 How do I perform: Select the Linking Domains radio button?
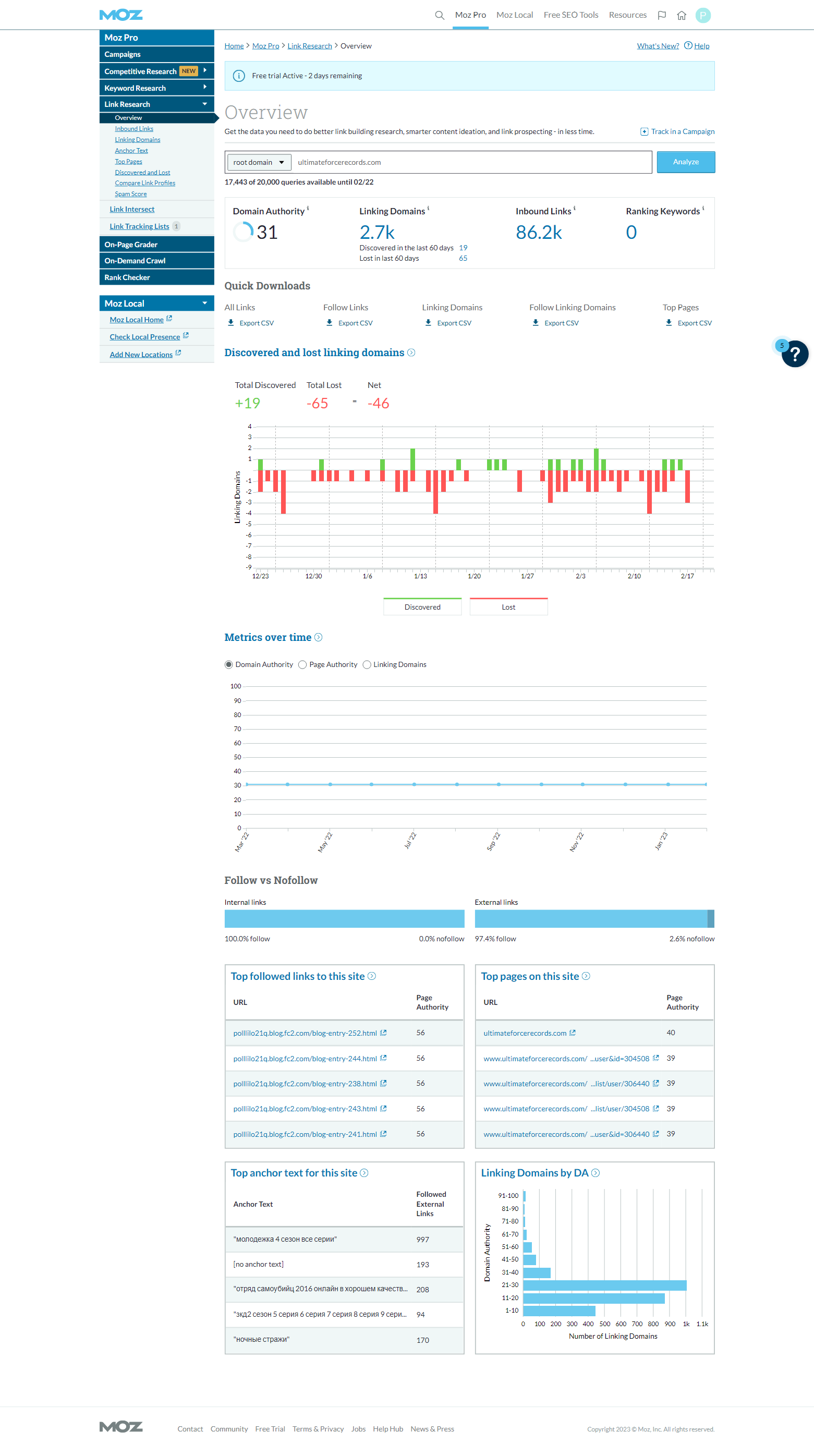367,665
